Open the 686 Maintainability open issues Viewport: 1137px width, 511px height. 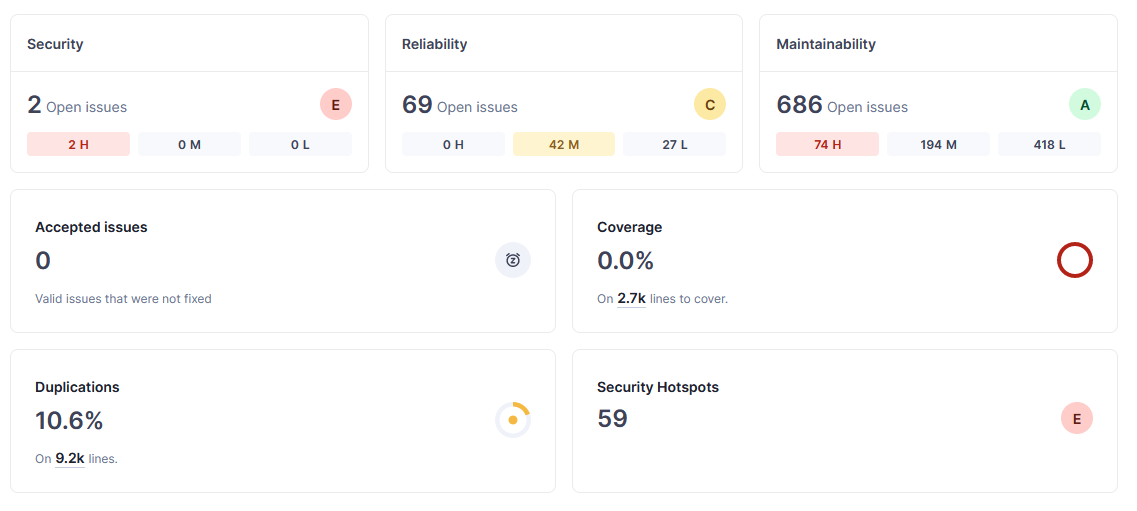pyautogui.click(x=799, y=105)
